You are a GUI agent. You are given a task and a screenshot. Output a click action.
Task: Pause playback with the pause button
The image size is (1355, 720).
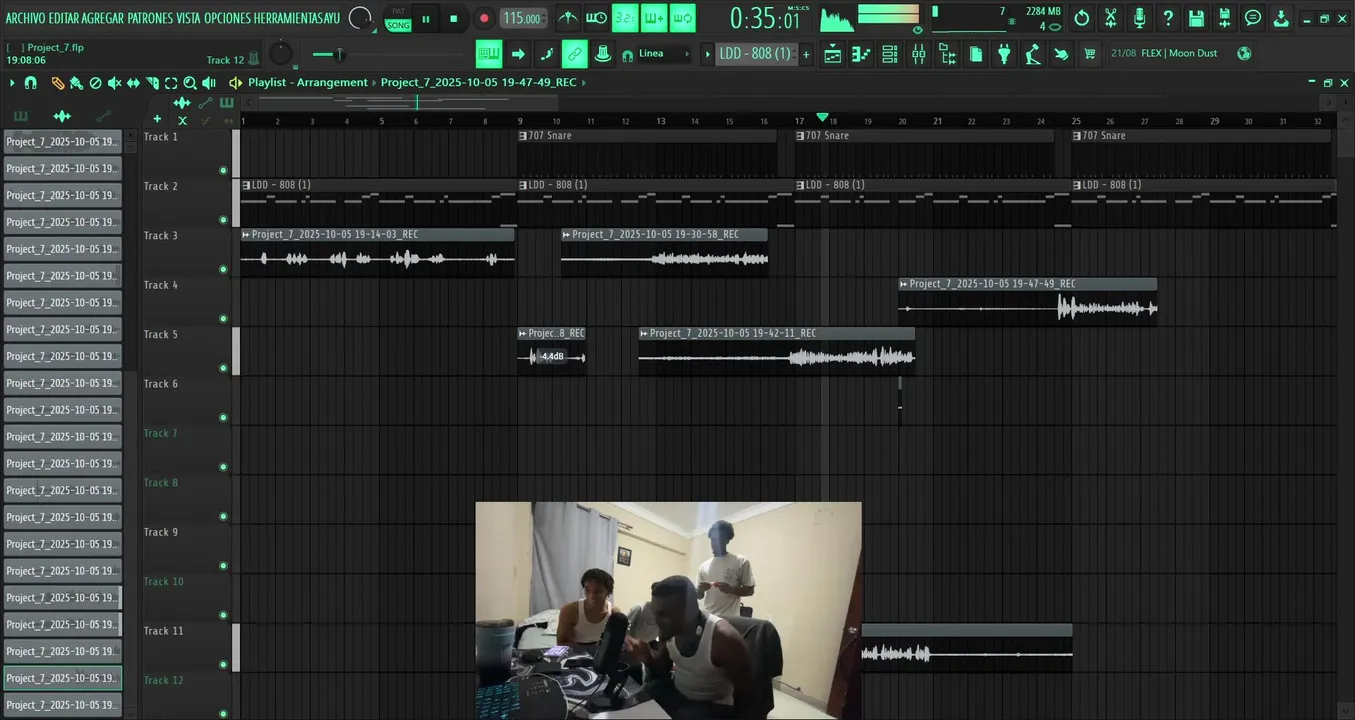click(426, 18)
